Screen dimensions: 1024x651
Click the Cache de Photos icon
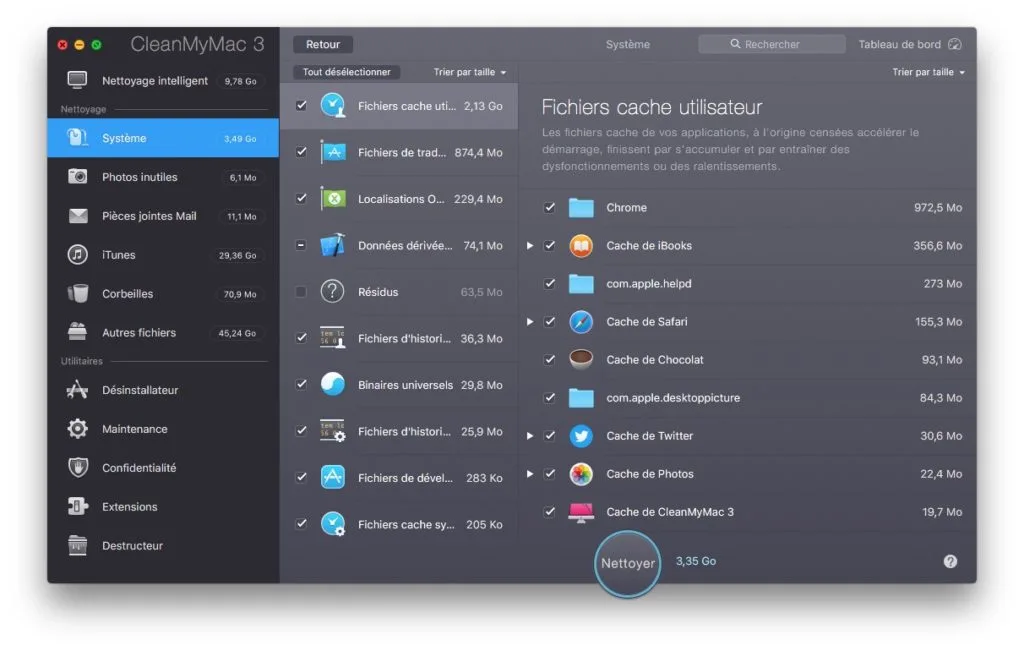click(581, 473)
